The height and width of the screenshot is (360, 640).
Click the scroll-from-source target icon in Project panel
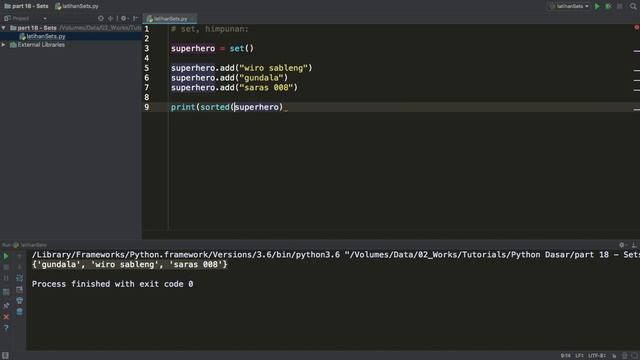[101, 18]
